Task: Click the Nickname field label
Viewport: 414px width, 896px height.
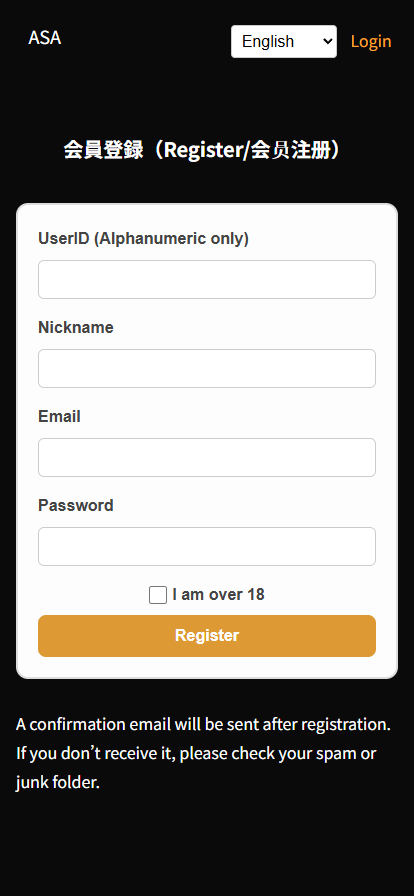Action: (76, 327)
